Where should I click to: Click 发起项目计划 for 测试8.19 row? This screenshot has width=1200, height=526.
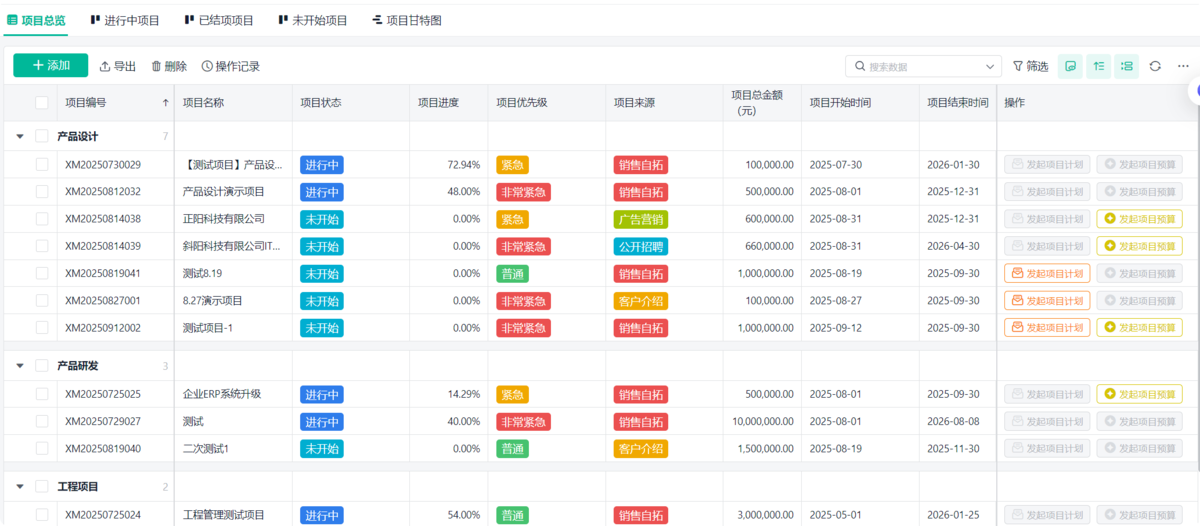(1045, 273)
